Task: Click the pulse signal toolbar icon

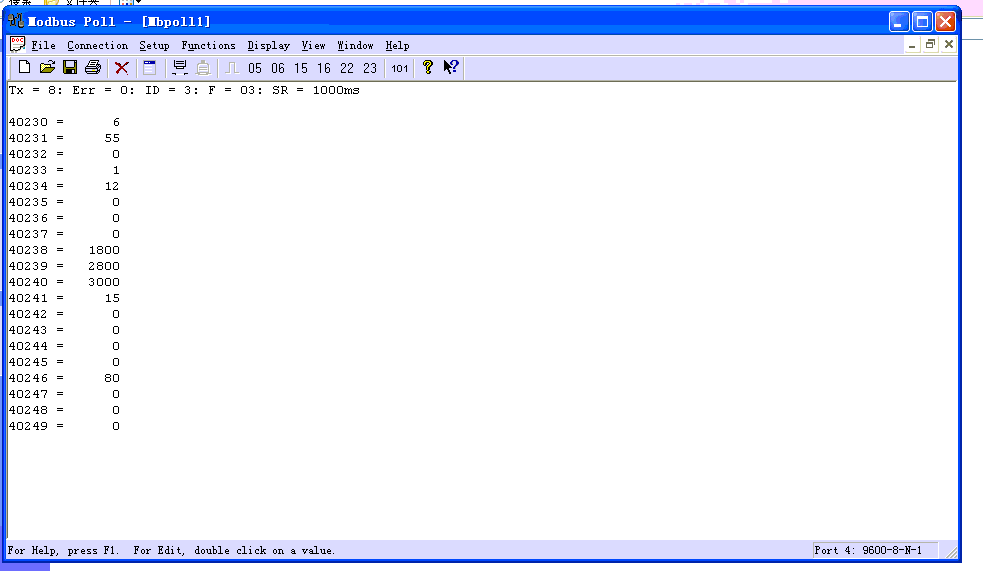Action: (x=232, y=68)
